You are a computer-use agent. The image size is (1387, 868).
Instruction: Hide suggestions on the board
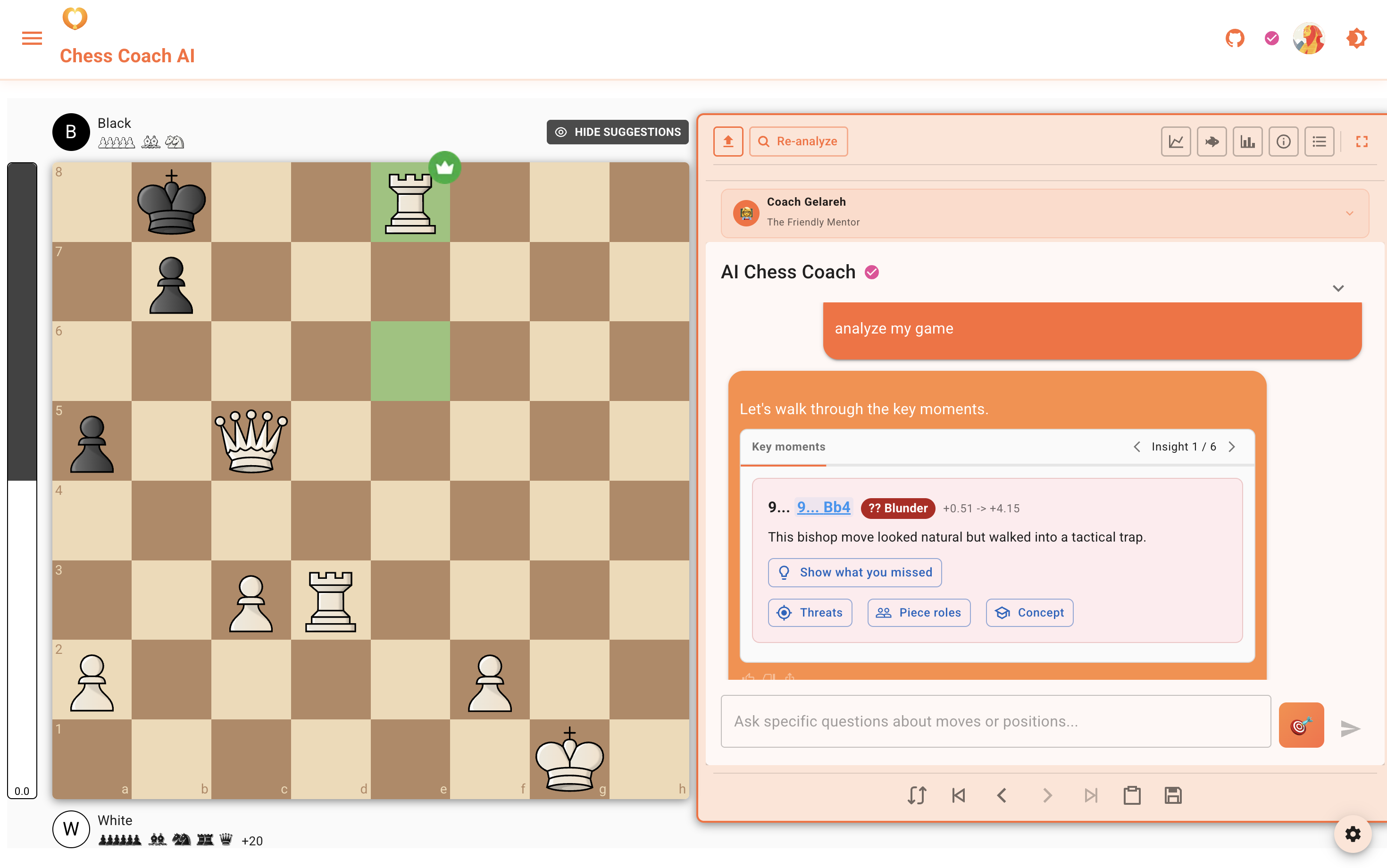(x=617, y=132)
